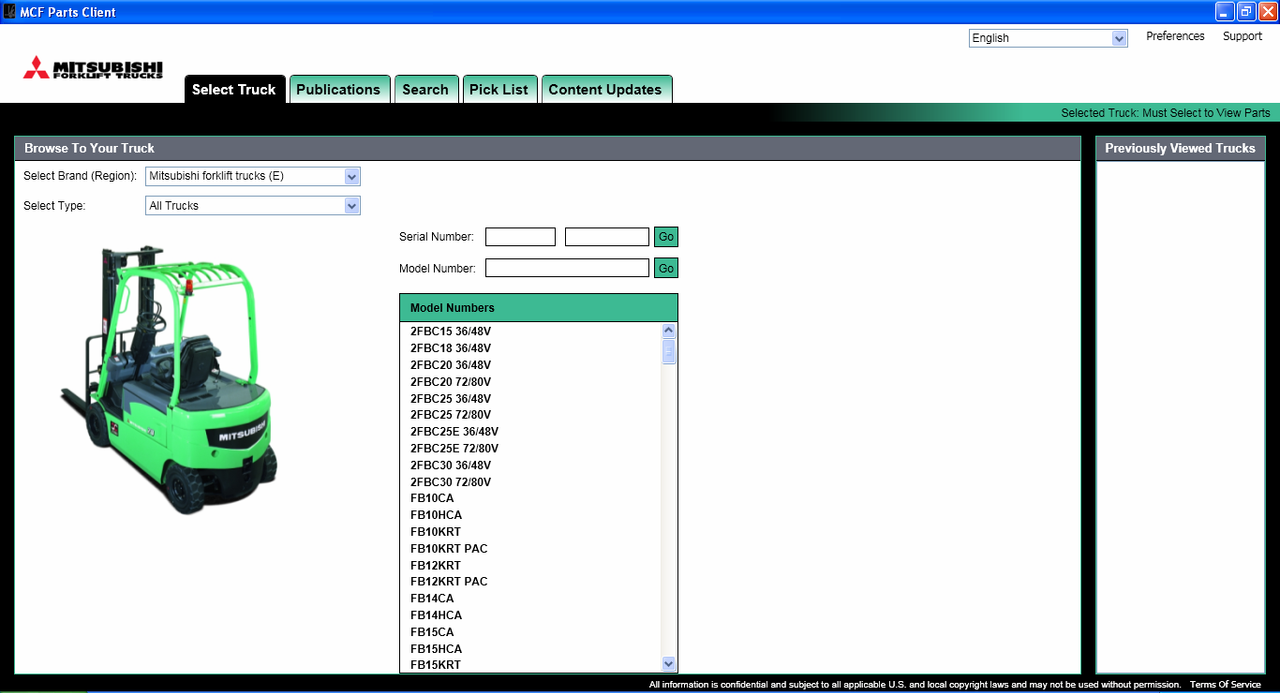Select model FB10KRT PAC

(449, 549)
